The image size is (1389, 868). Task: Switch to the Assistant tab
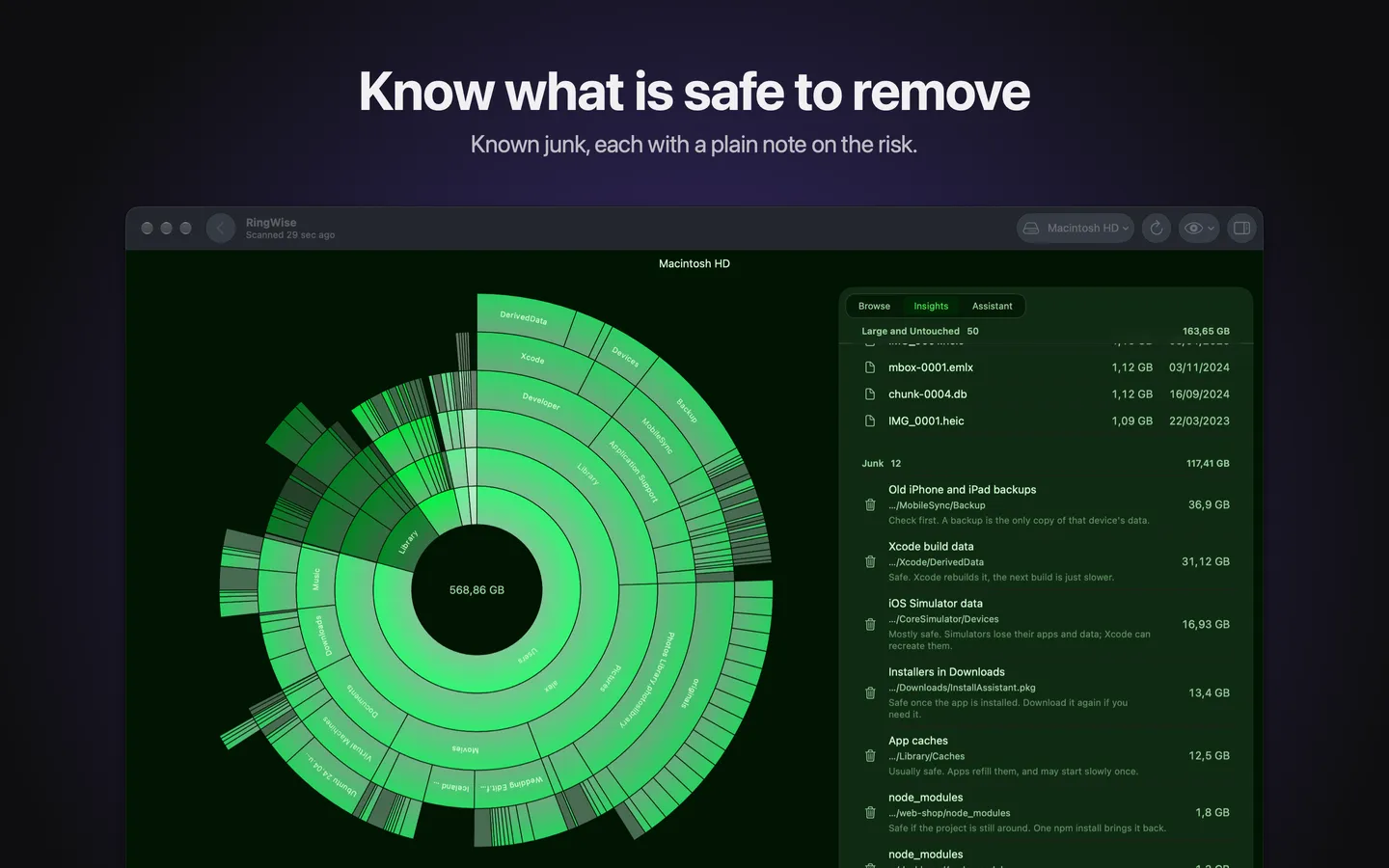992,306
